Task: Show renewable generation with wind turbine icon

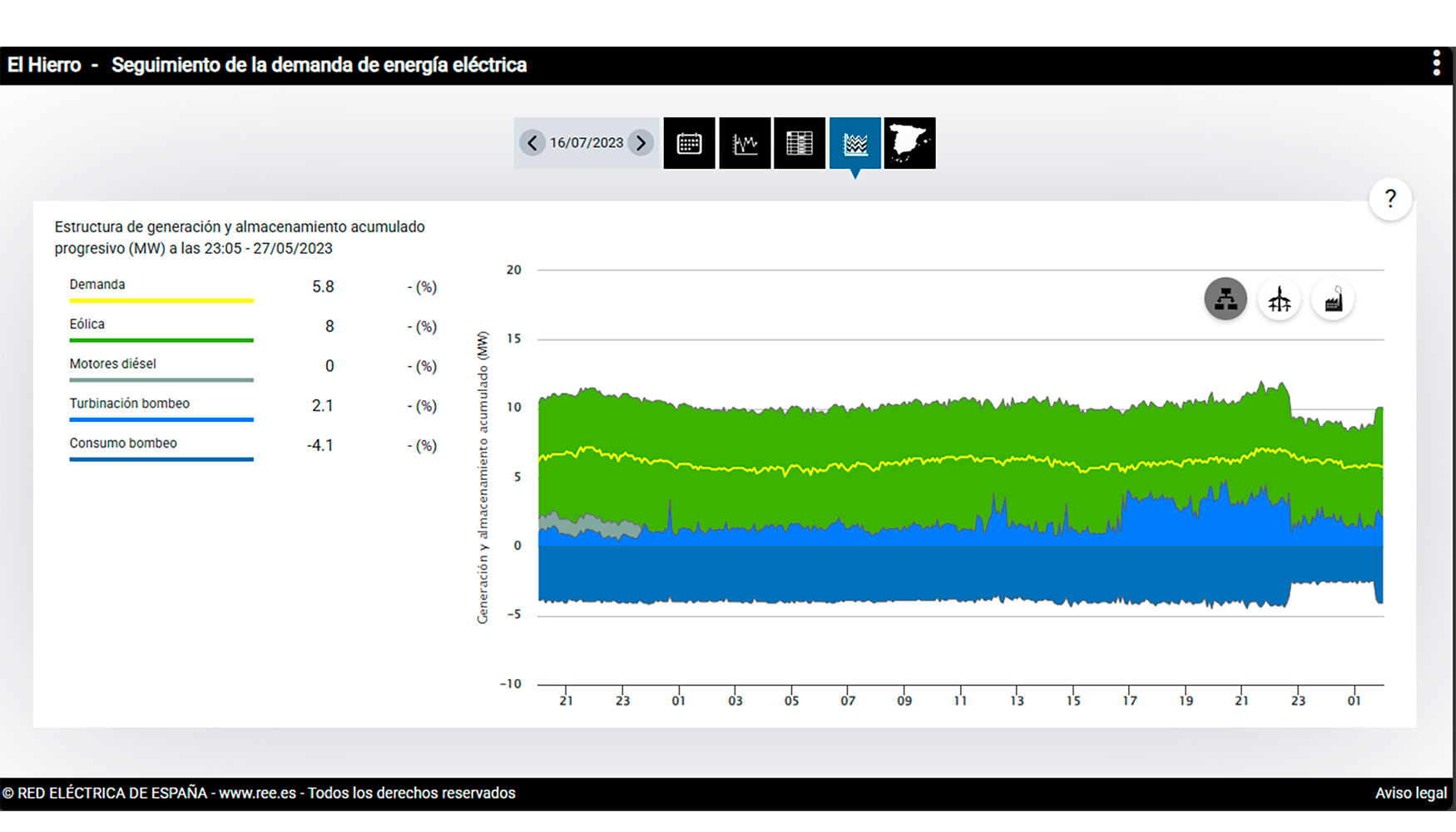Action: coord(1279,299)
